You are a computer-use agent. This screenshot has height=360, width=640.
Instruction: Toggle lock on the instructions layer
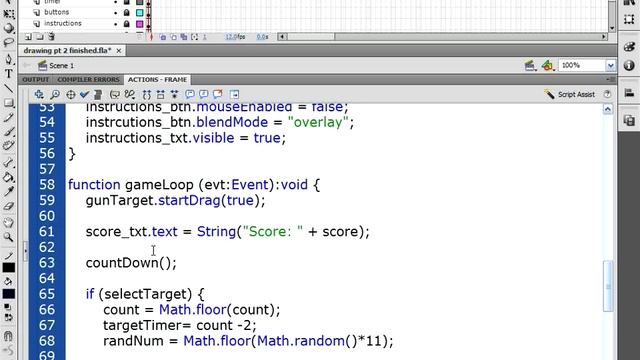pos(127,24)
